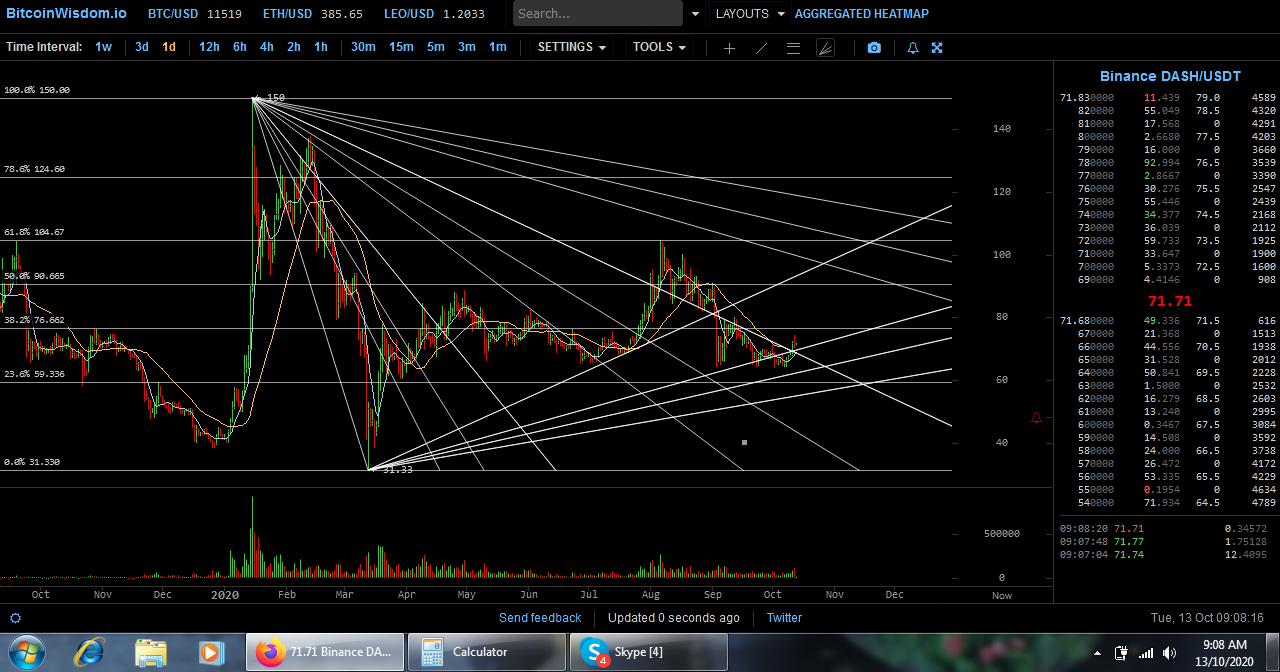Click the 31.33 low price label on the chart
Image resolution: width=1280 pixels, height=672 pixels.
tap(397, 470)
